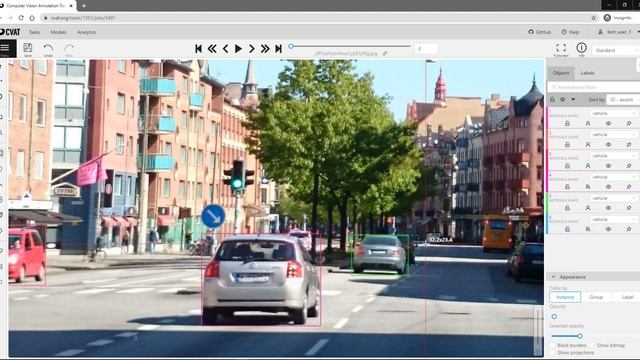Open label dropdown for object 5
The height and width of the screenshot is (360, 640).
pos(614,198)
